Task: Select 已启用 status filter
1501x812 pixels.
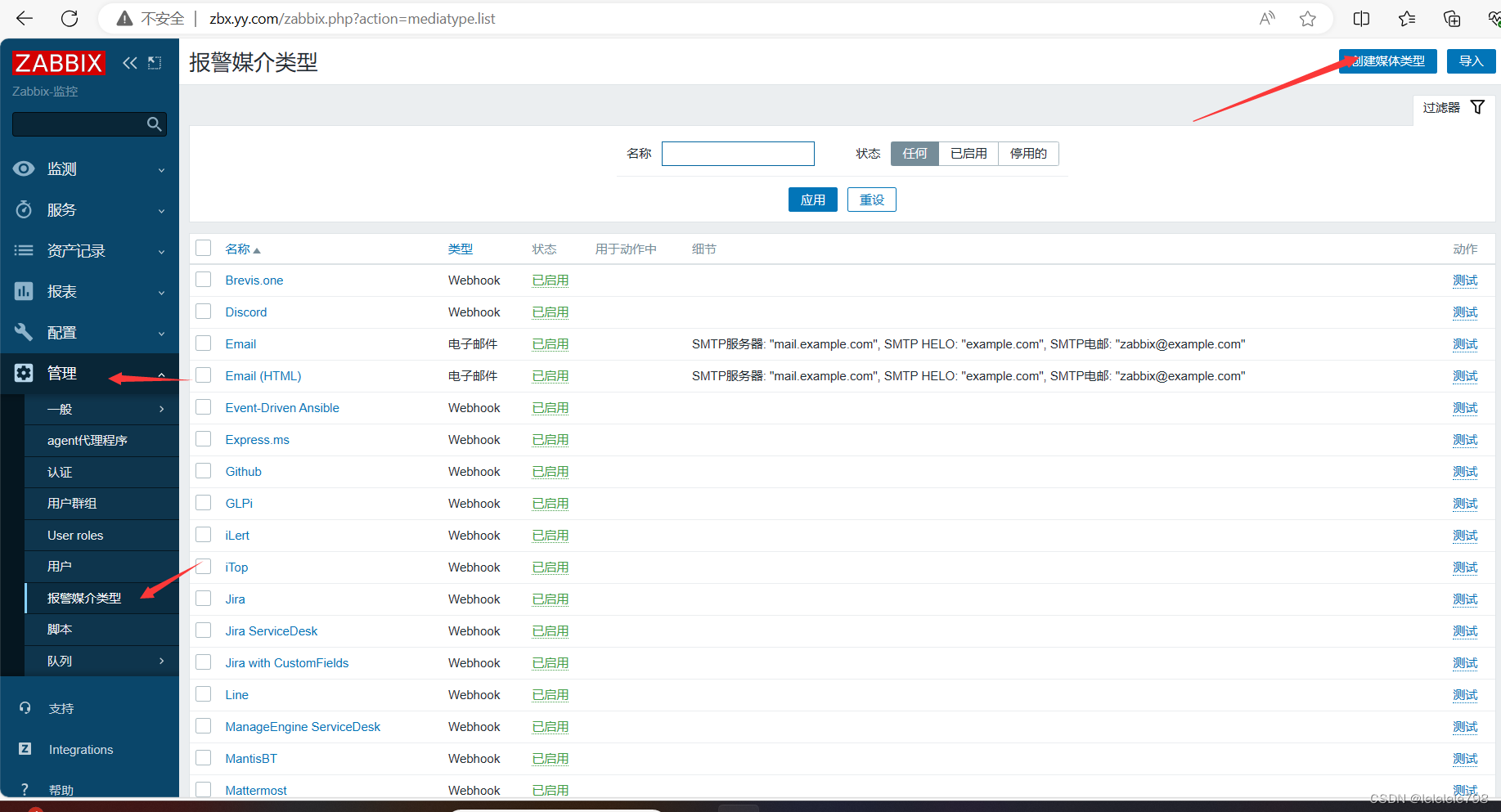Action: (968, 154)
